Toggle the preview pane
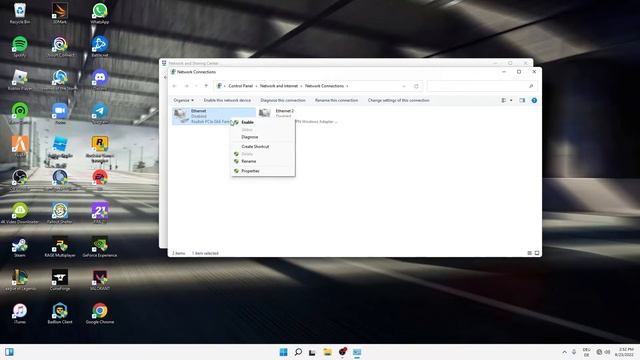Image resolution: width=640 pixels, height=360 pixels. coord(522,100)
